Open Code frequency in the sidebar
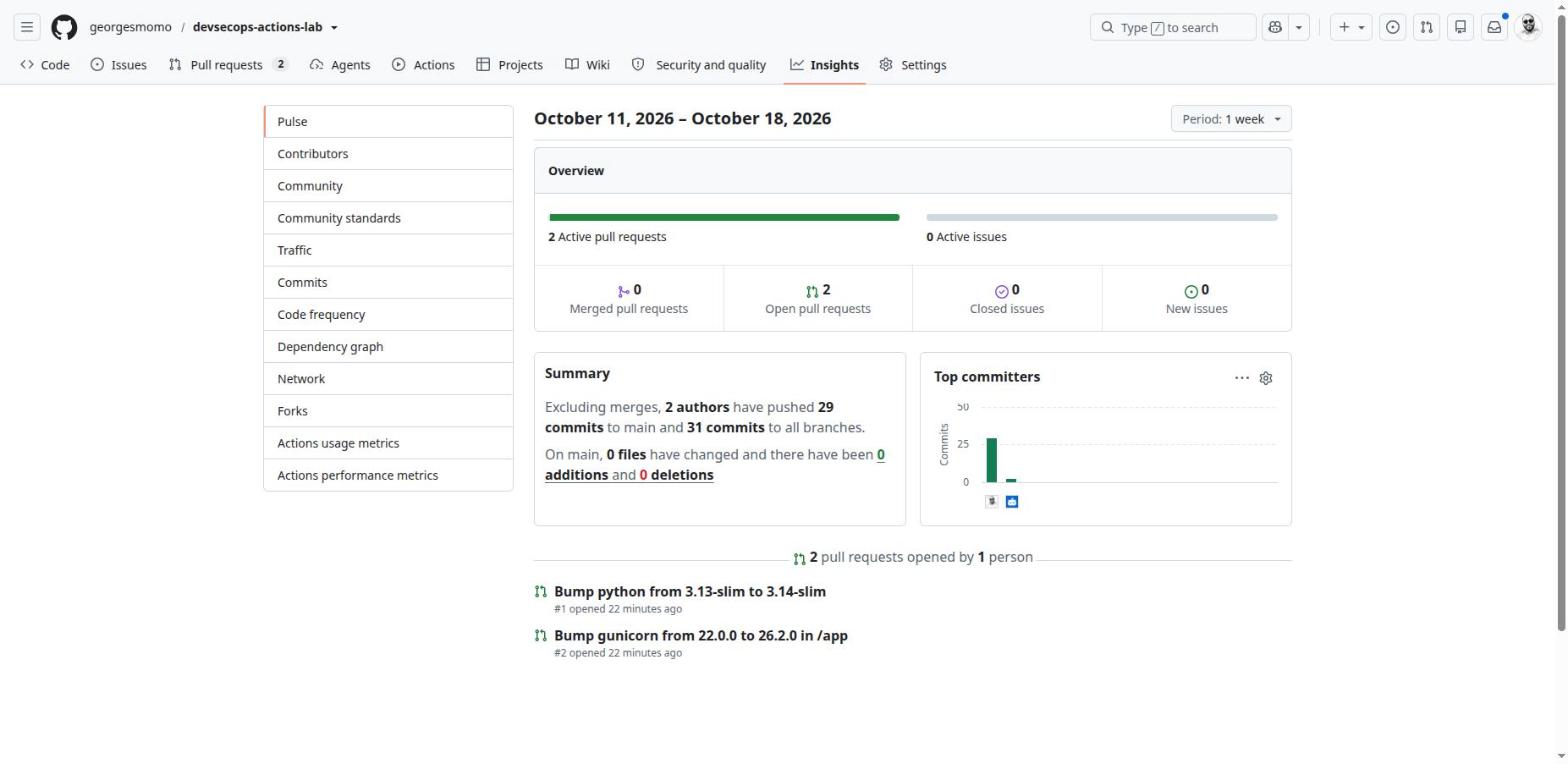Viewport: 1568px width, 764px height. pos(388,314)
